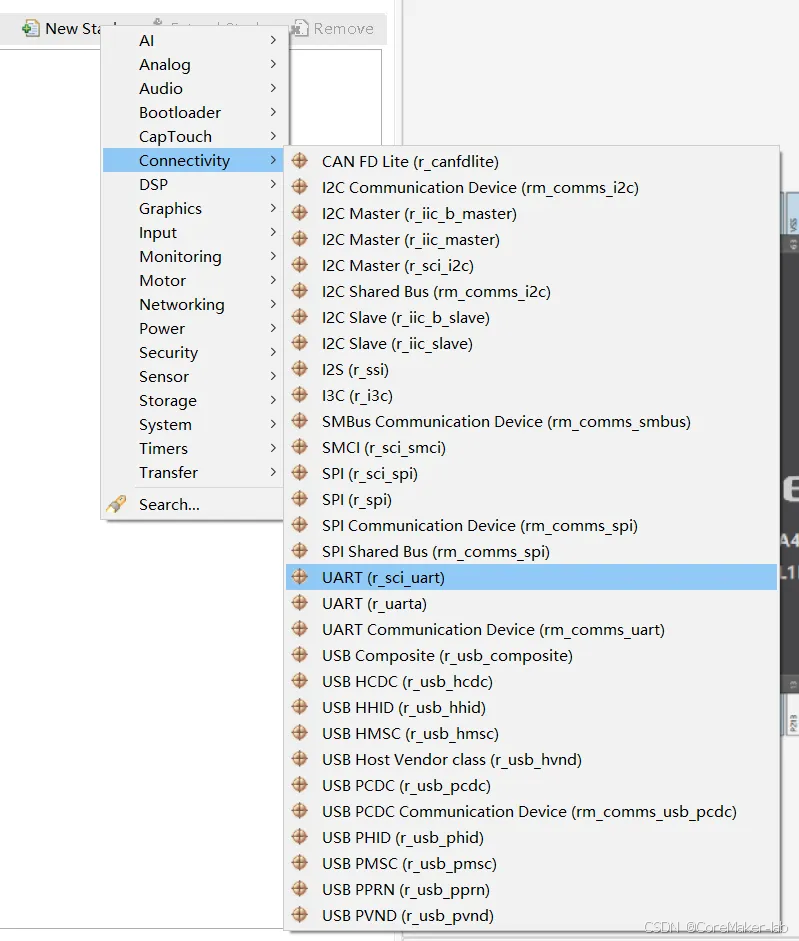Image resolution: width=799 pixels, height=941 pixels.
Task: Select USB PCDC Communication Device entry
Action: pyautogui.click(x=531, y=811)
